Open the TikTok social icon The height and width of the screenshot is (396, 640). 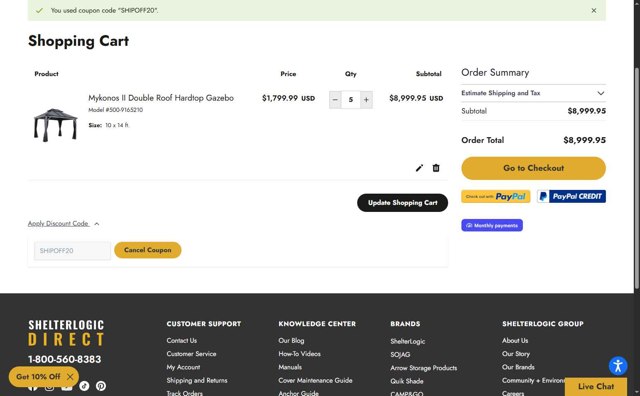(84, 386)
